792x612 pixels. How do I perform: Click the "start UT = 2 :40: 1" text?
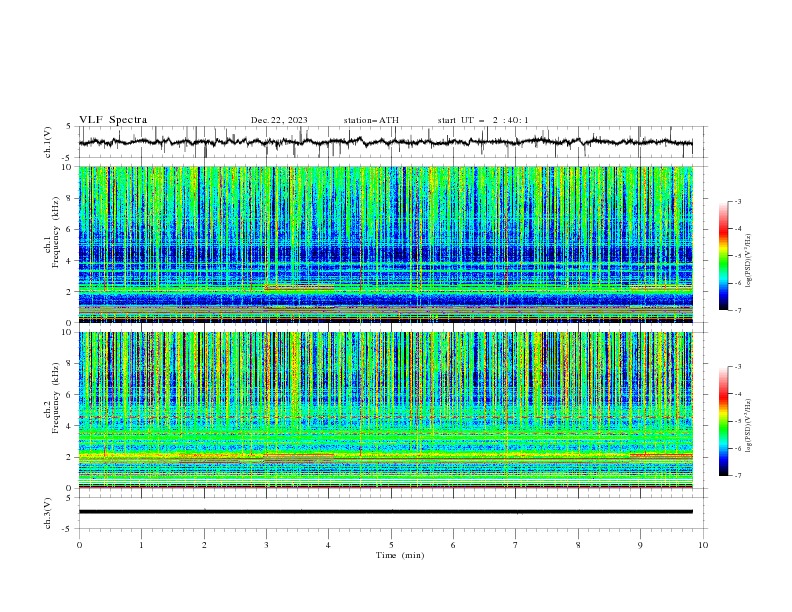483,120
